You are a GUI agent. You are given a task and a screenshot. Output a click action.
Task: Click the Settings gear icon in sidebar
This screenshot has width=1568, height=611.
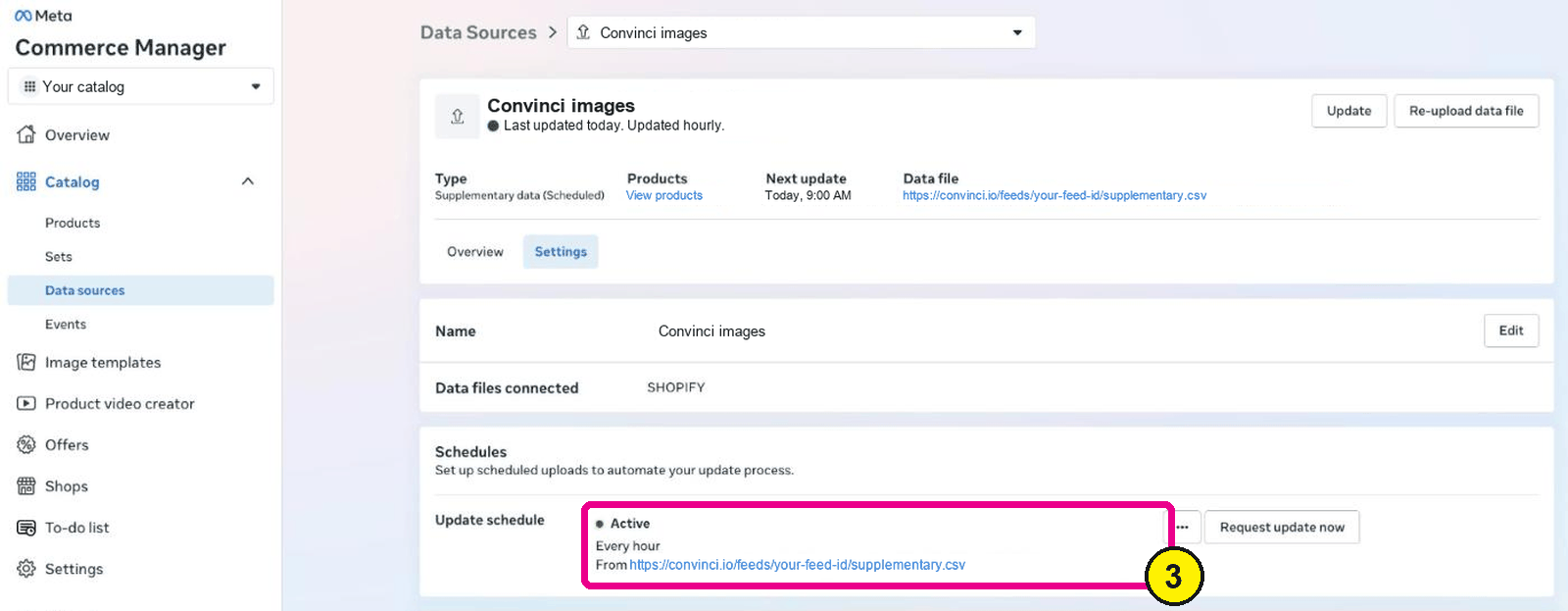click(26, 569)
